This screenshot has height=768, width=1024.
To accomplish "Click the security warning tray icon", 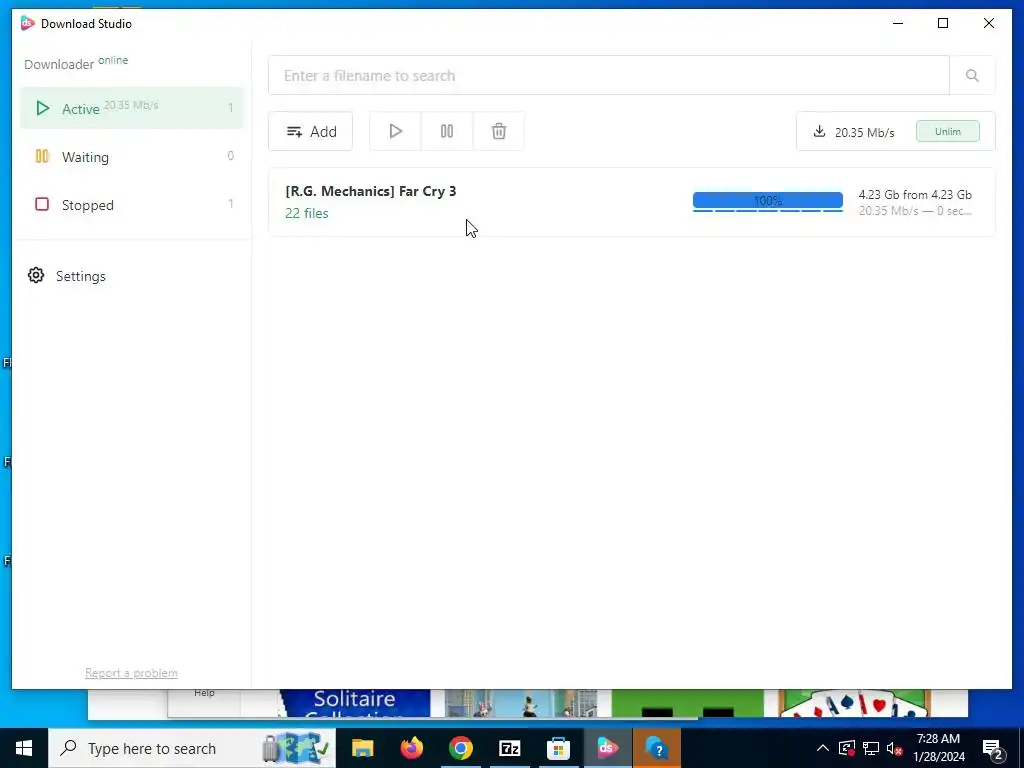I will point(846,748).
